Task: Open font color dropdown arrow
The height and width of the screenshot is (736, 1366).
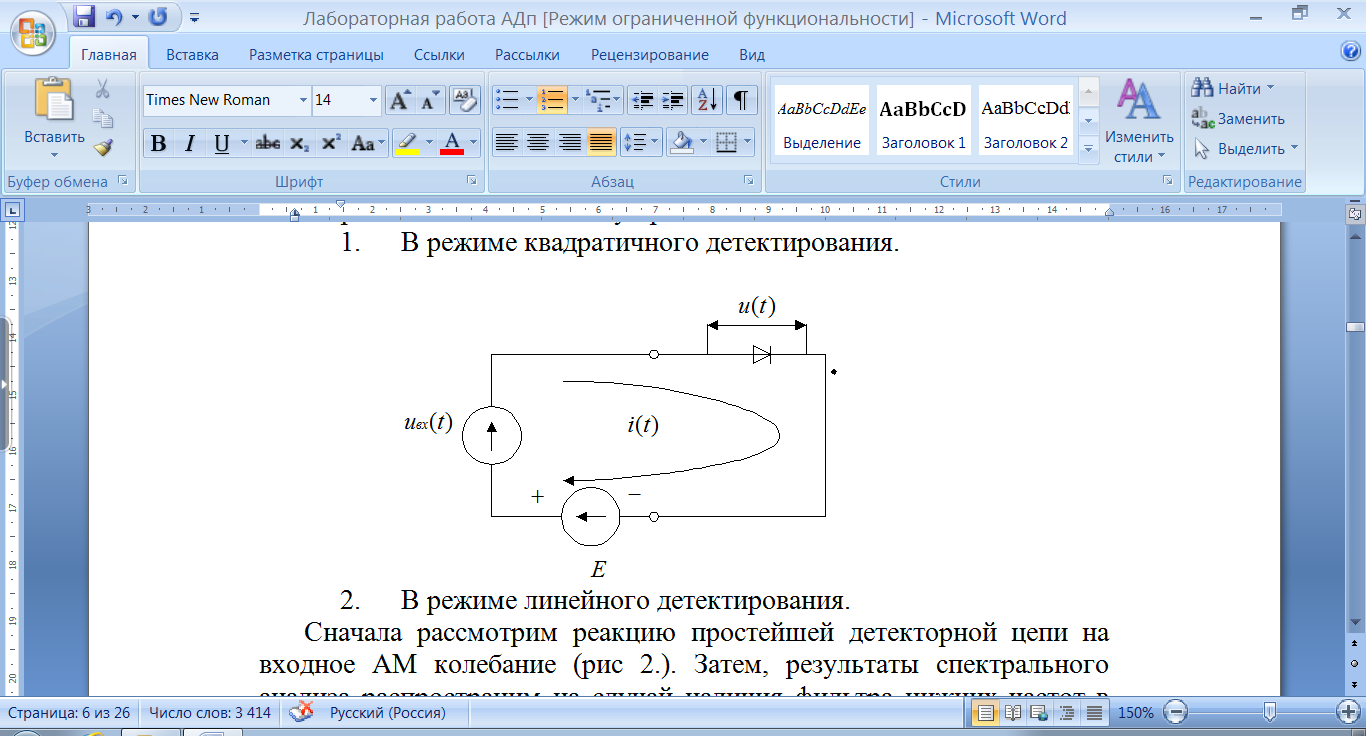Action: 474,143
